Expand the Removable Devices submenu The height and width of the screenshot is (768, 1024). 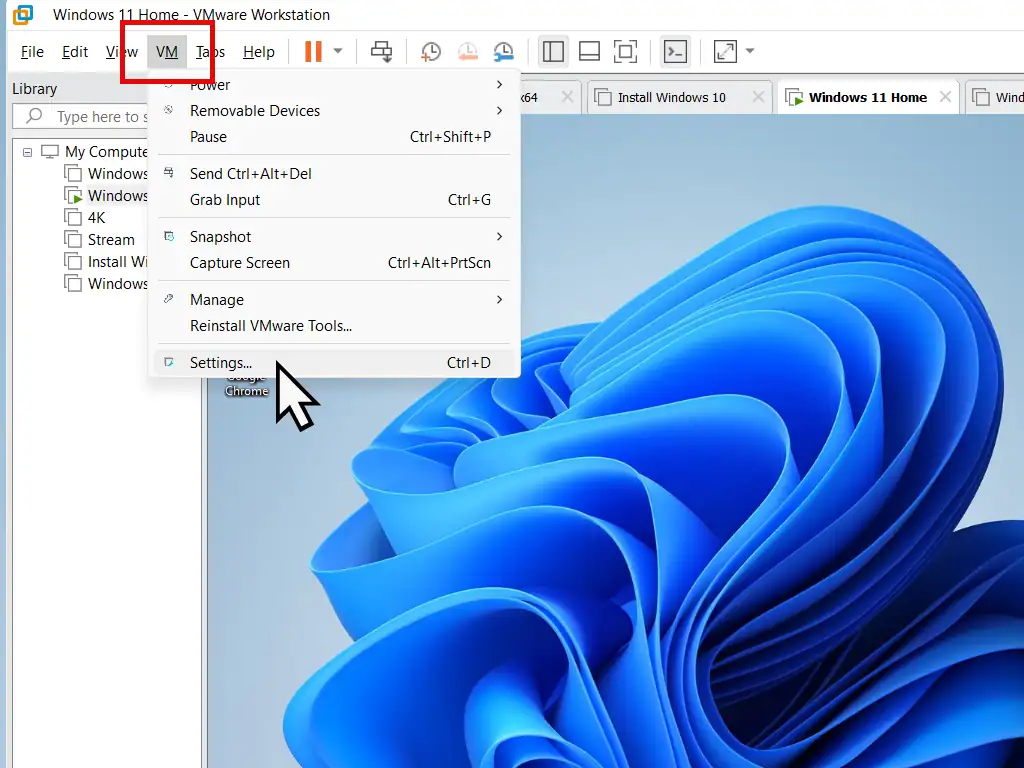pos(334,110)
